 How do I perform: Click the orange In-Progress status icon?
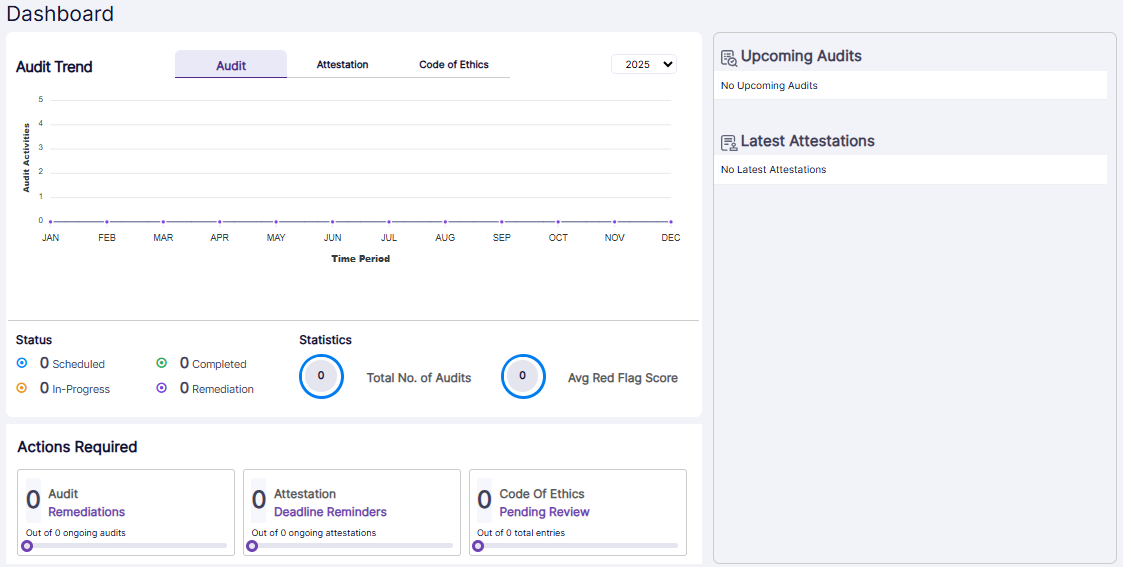[21, 388]
